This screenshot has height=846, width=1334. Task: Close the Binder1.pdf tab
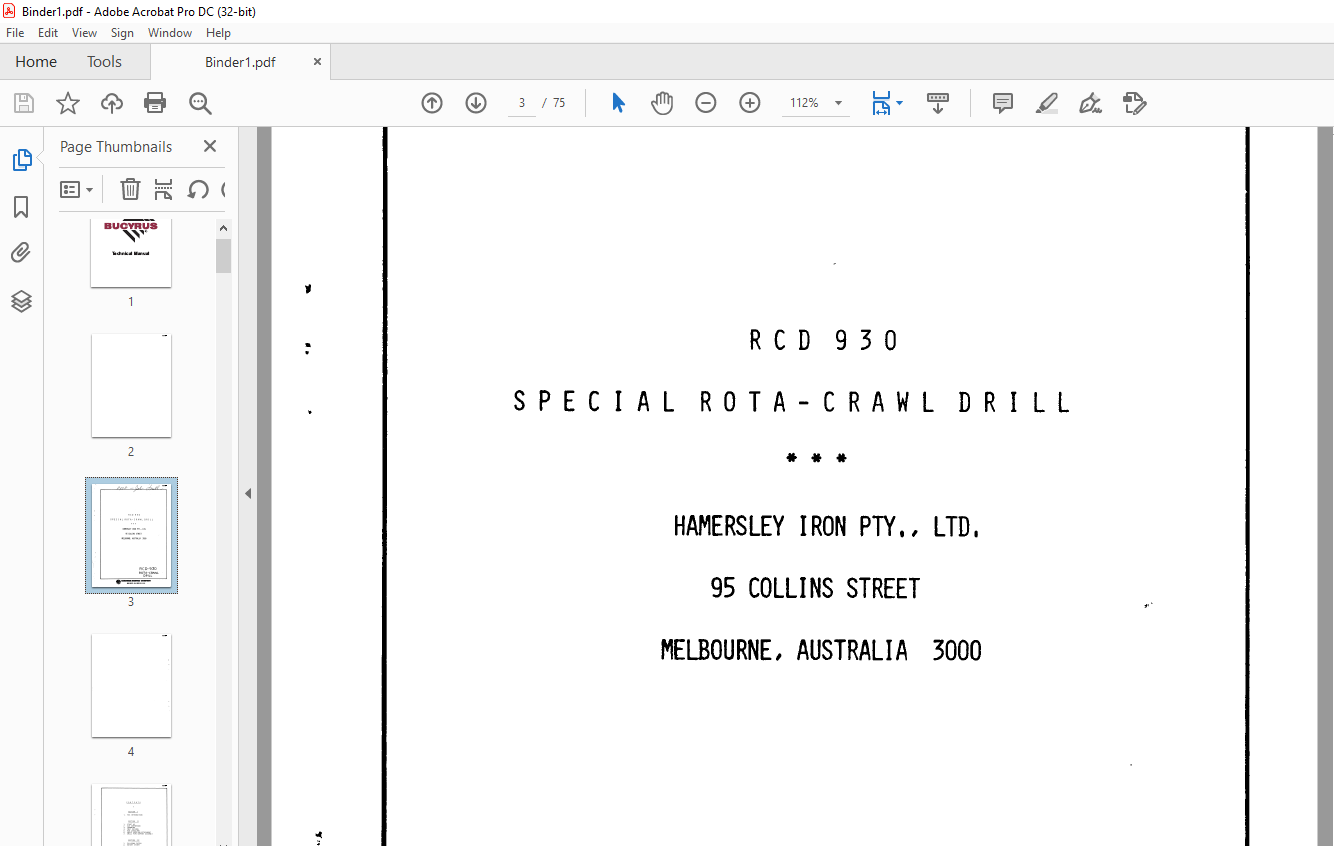coord(318,62)
